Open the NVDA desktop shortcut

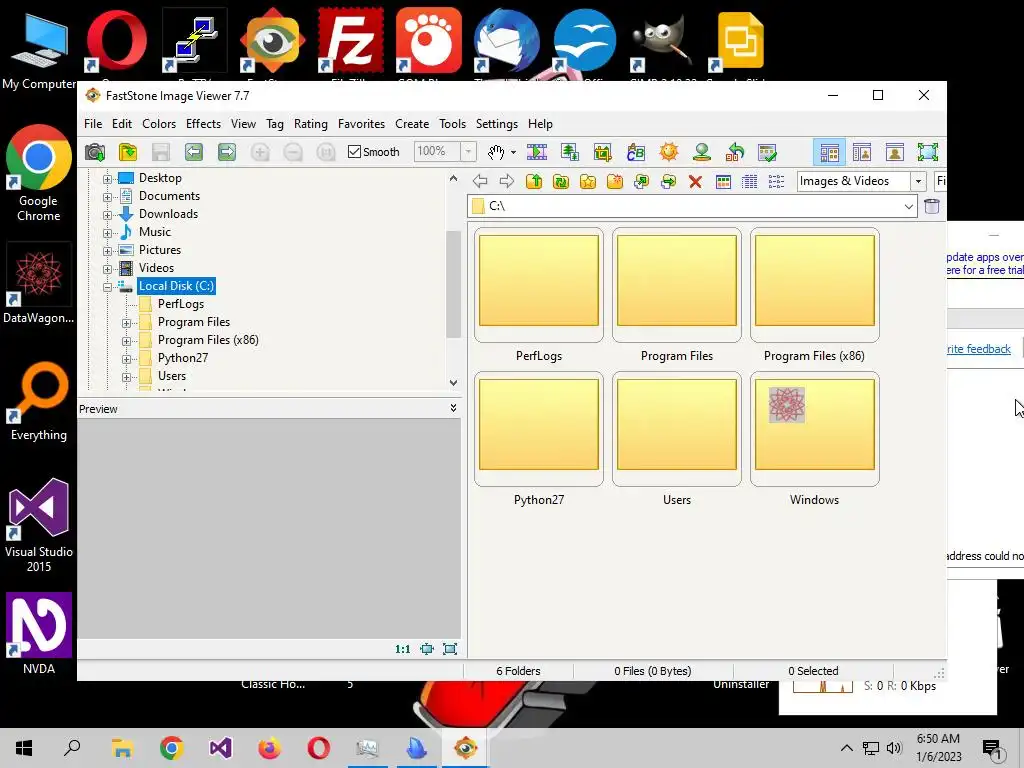pyautogui.click(x=39, y=633)
